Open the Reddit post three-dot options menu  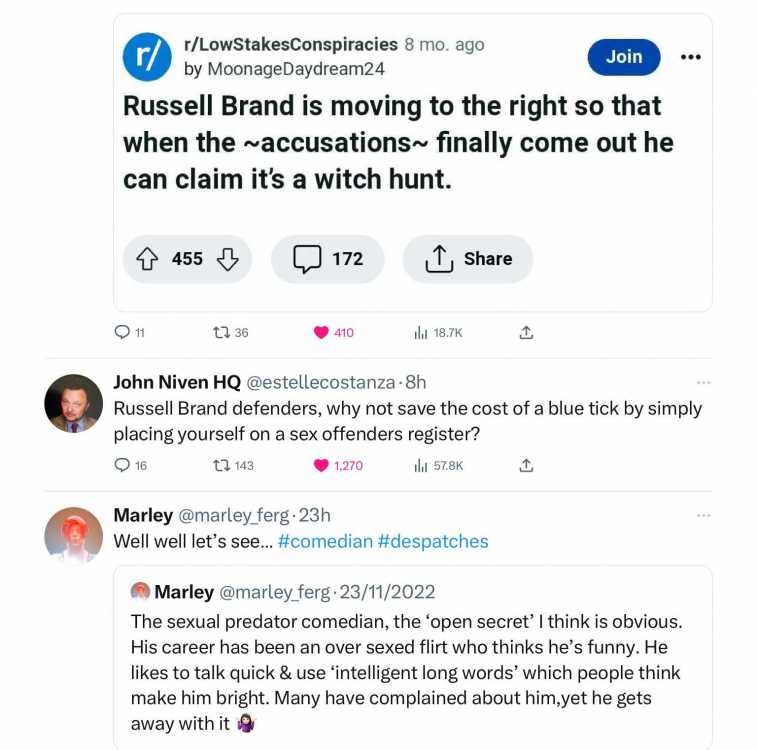point(690,57)
